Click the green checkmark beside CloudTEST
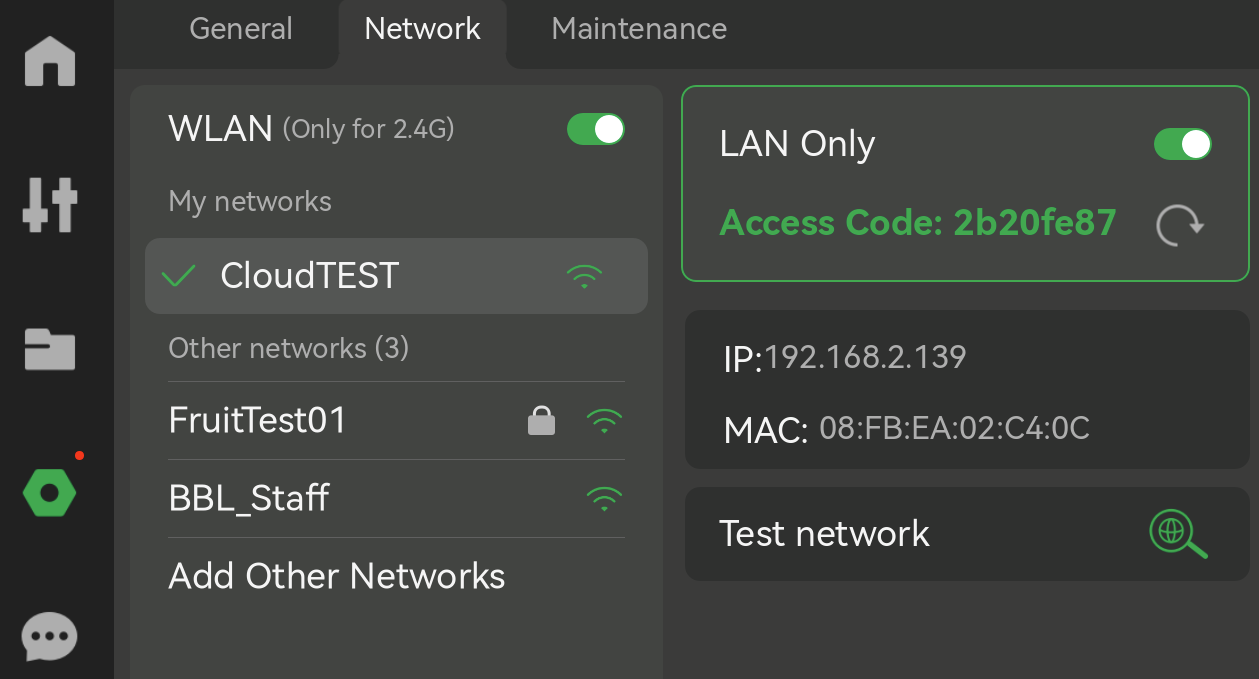The width and height of the screenshot is (1259, 679). coord(178,276)
